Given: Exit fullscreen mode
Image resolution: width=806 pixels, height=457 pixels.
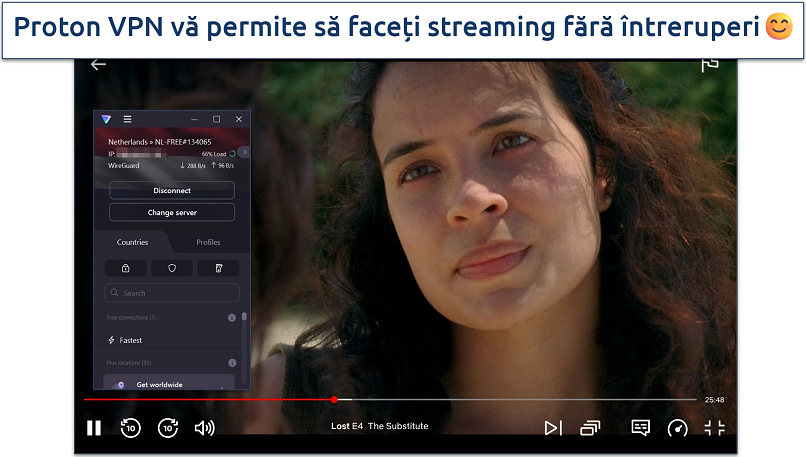Looking at the screenshot, I should point(714,428).
